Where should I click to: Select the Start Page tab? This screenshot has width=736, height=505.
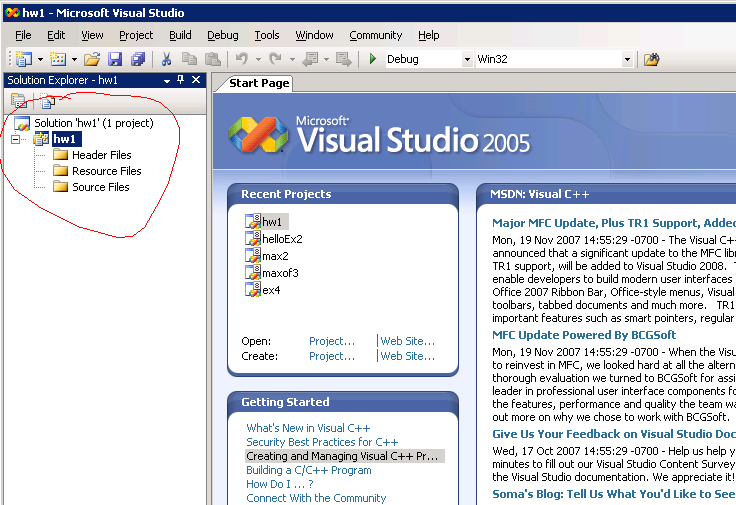click(x=259, y=83)
